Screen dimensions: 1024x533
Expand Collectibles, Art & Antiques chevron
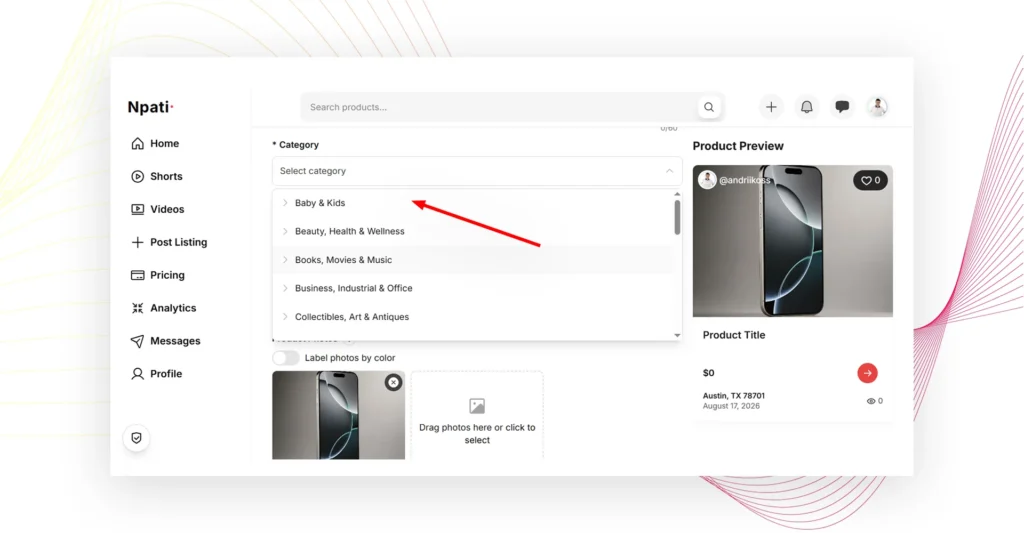(x=285, y=317)
